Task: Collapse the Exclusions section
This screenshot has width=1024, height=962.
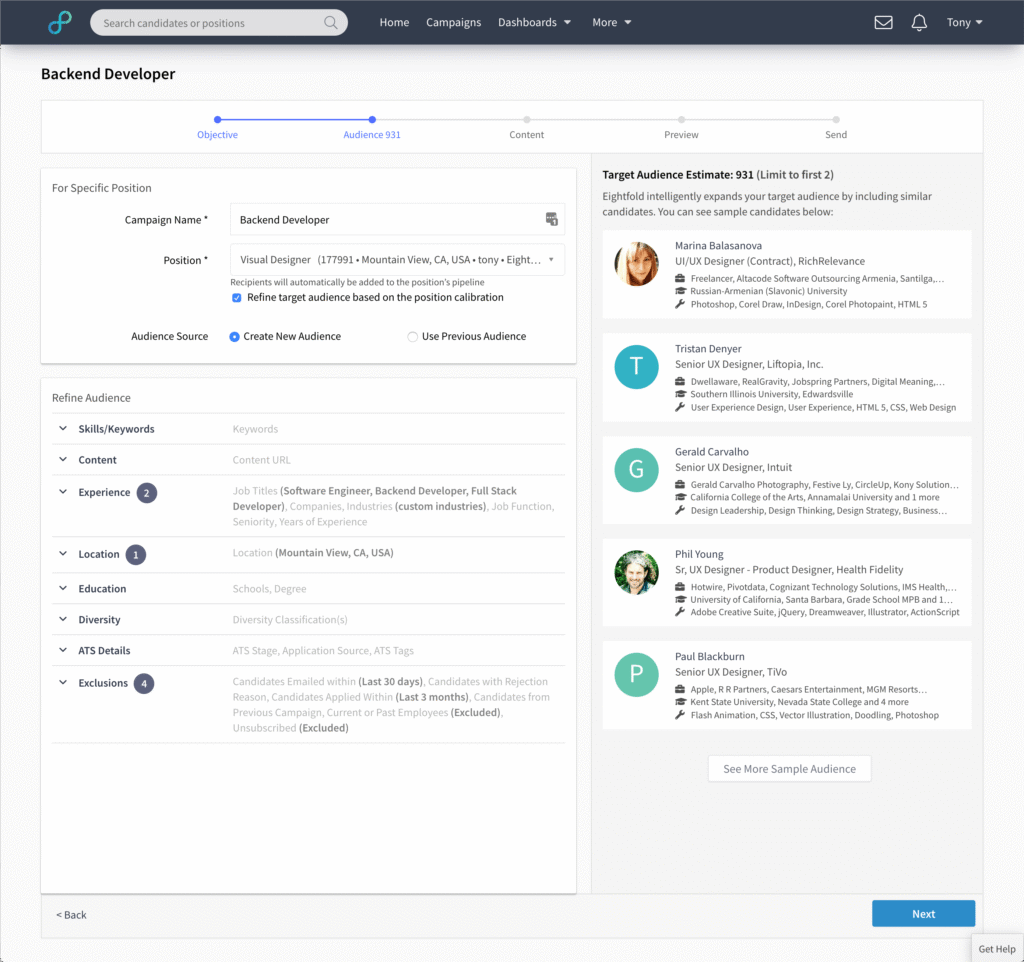Action: pyautogui.click(x=62, y=683)
